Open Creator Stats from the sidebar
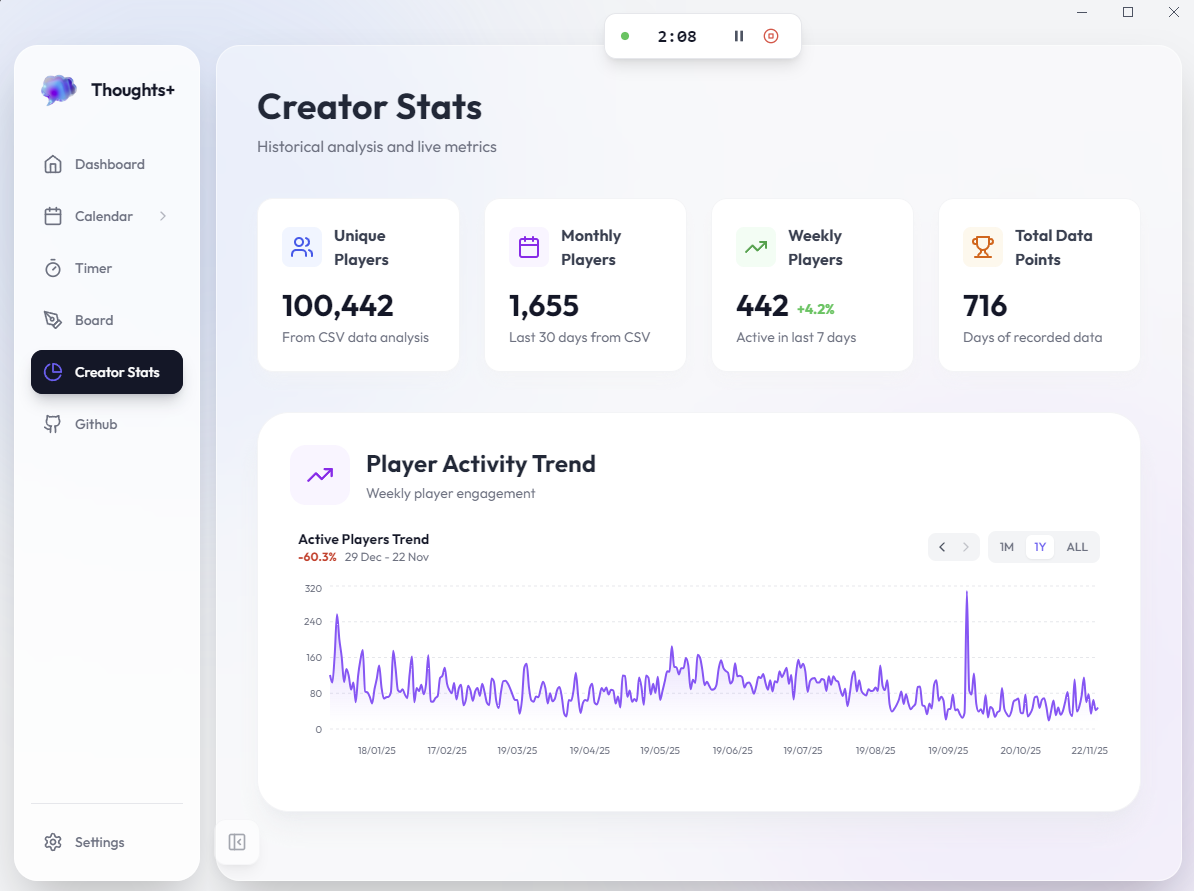 tap(107, 372)
